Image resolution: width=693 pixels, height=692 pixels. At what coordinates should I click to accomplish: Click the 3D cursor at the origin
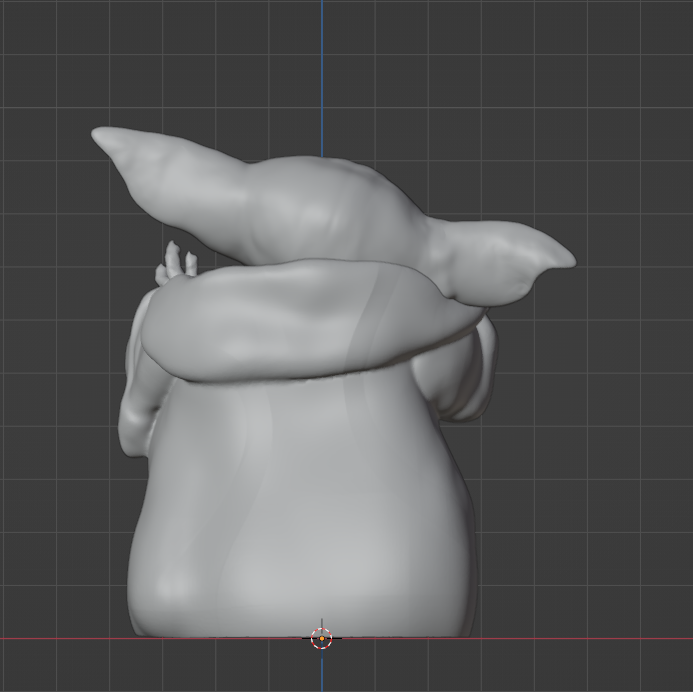coord(321,638)
